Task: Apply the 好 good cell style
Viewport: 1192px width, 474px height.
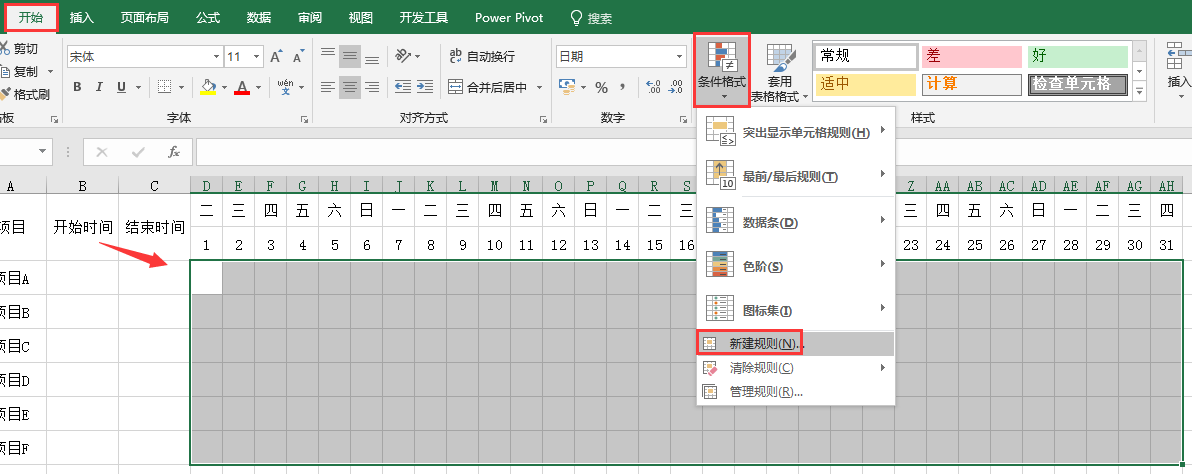Action: (x=1078, y=56)
